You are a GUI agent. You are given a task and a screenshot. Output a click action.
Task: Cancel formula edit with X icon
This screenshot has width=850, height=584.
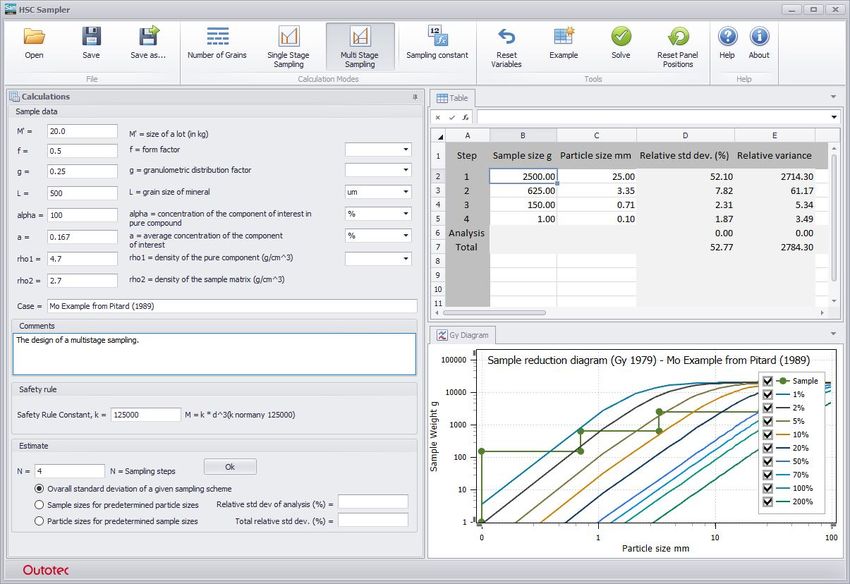[x=438, y=117]
